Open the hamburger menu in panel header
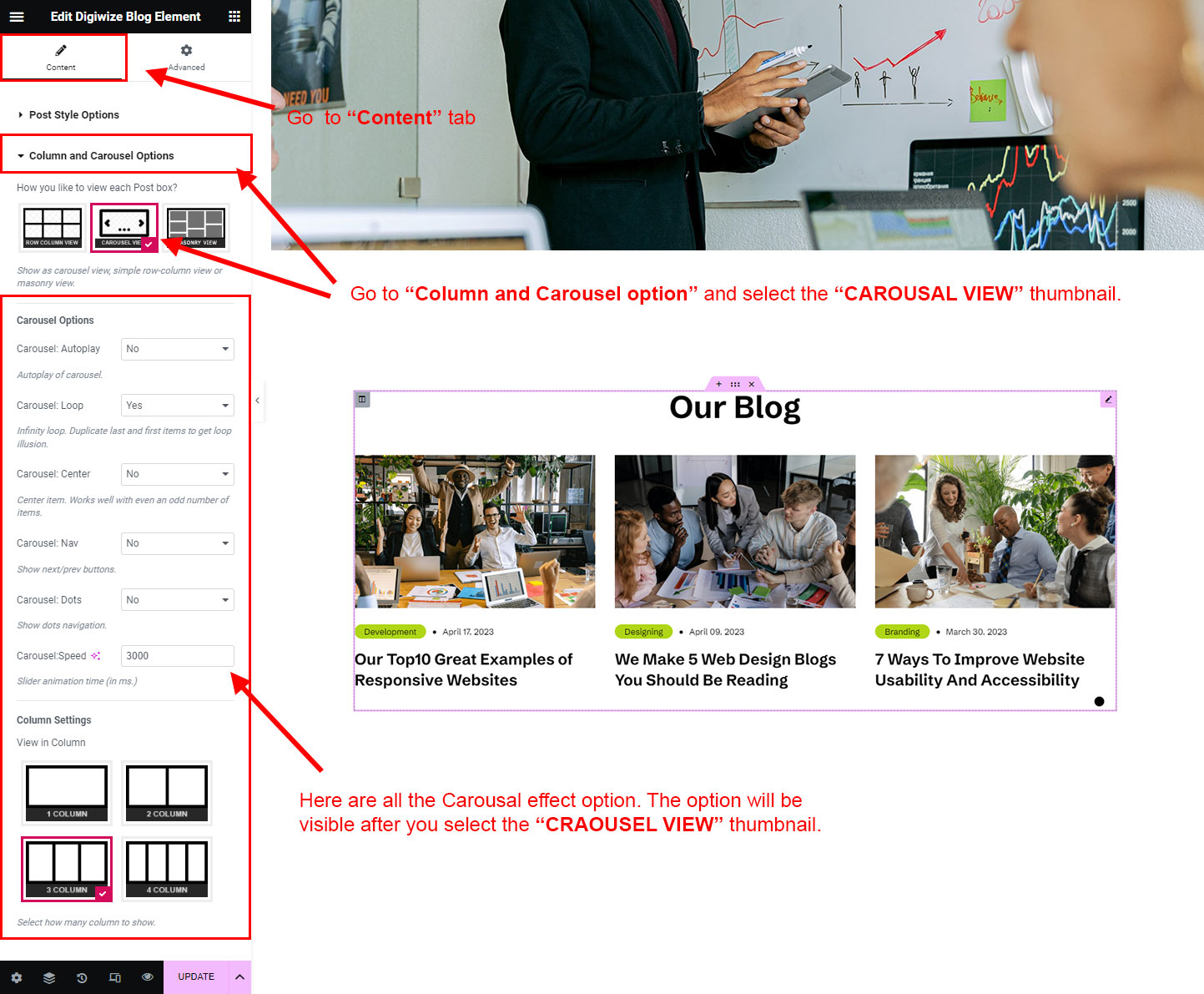 tap(17, 17)
